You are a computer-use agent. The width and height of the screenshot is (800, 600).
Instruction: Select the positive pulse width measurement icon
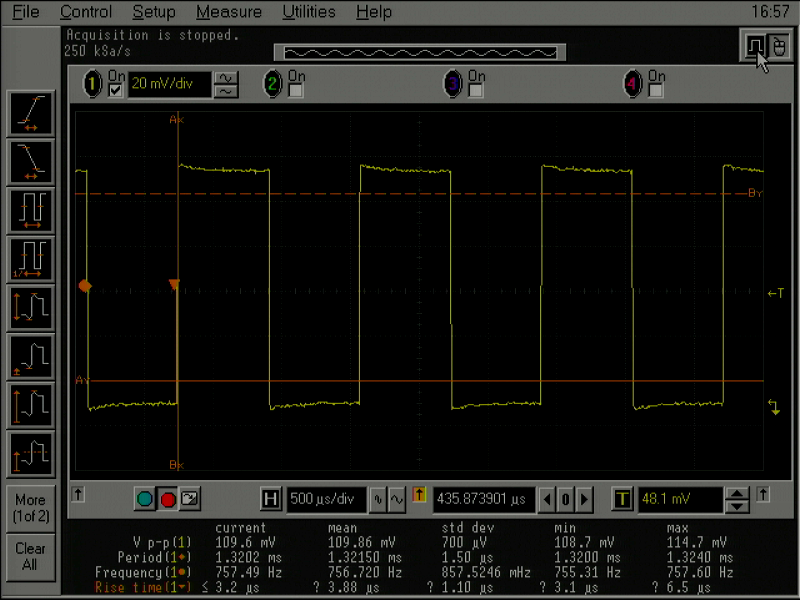pyautogui.click(x=30, y=212)
